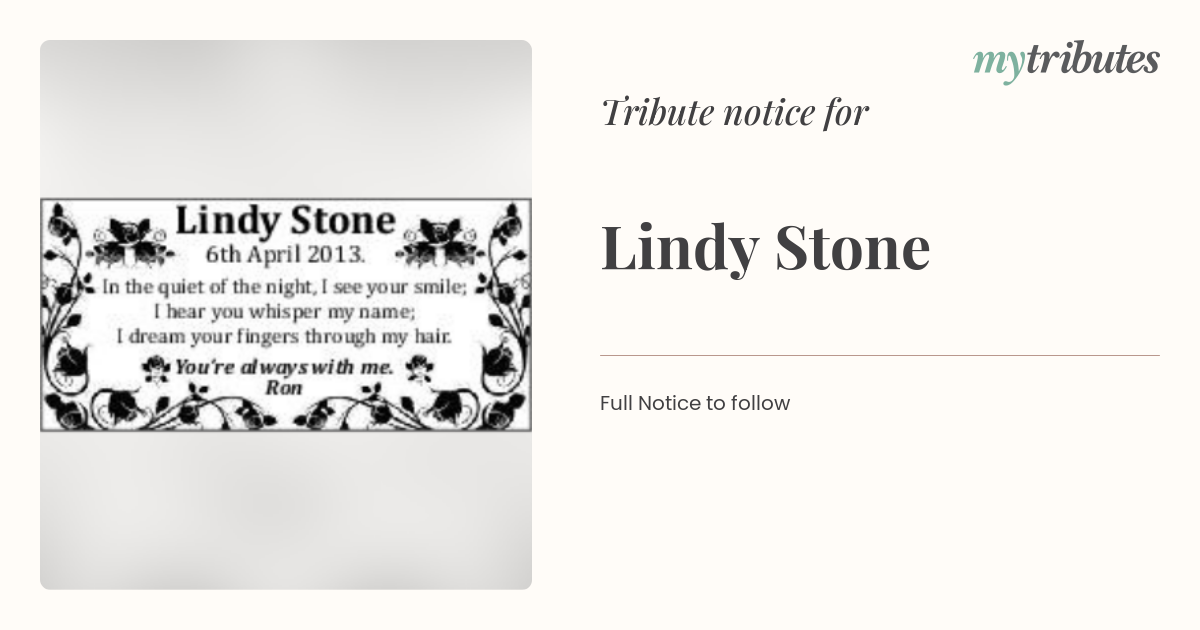Click the top-right rose ornament in notice
The height and width of the screenshot is (630, 1200).
440,240
